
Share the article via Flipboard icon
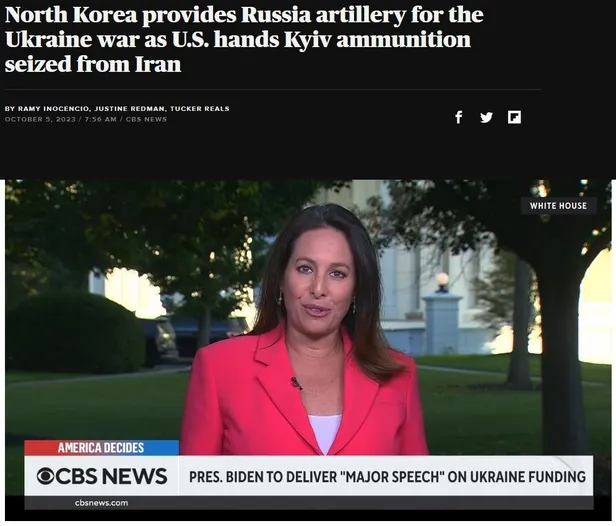click(x=514, y=117)
